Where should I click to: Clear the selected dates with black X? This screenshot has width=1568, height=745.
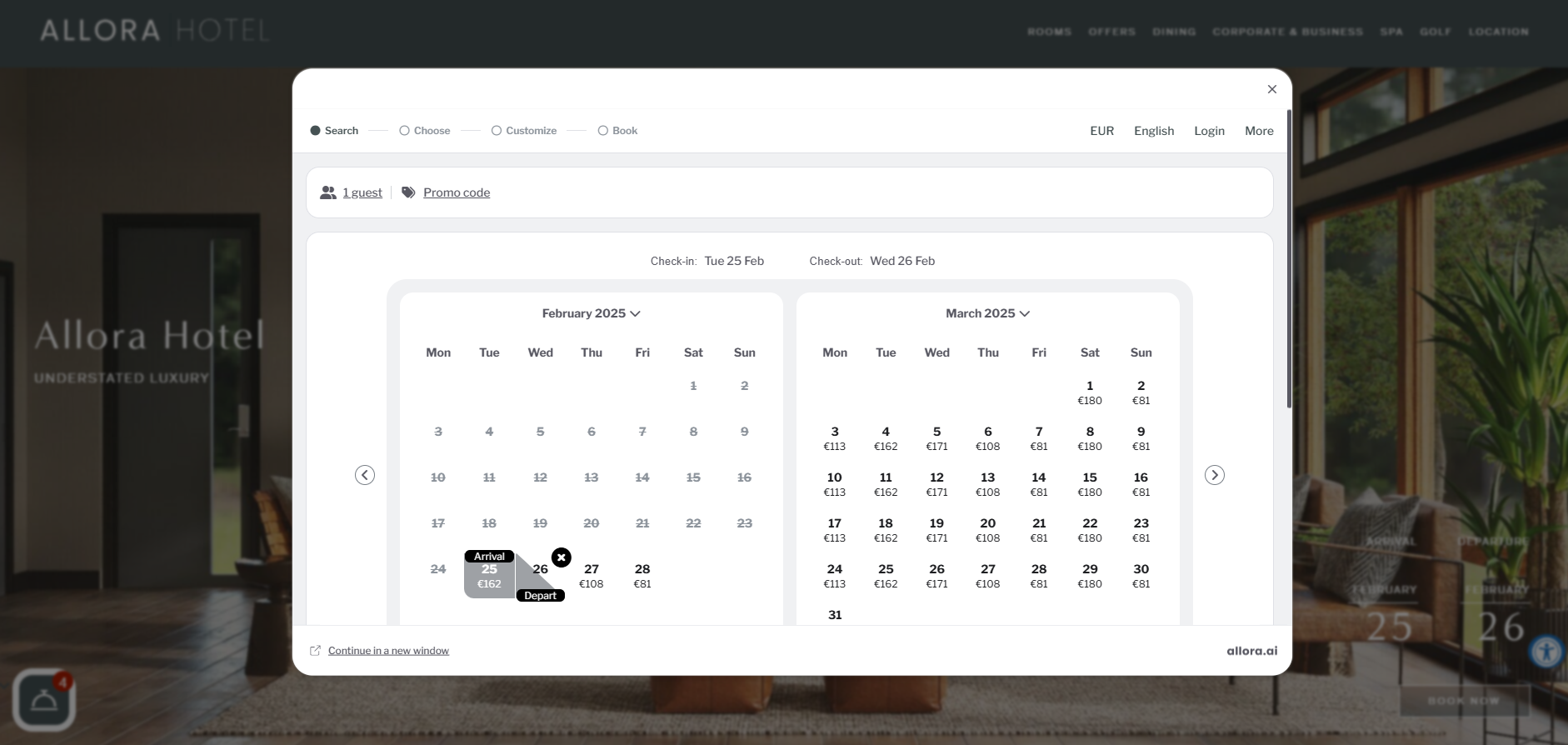(562, 557)
